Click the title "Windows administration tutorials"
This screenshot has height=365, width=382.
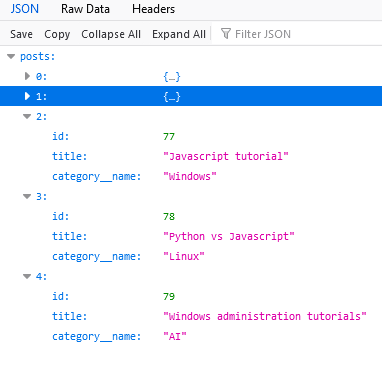click(x=265, y=316)
